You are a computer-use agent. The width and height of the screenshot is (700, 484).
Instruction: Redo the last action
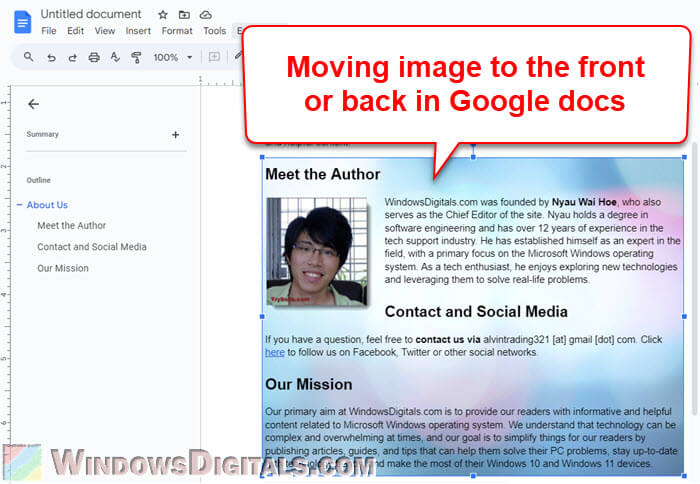tap(72, 57)
